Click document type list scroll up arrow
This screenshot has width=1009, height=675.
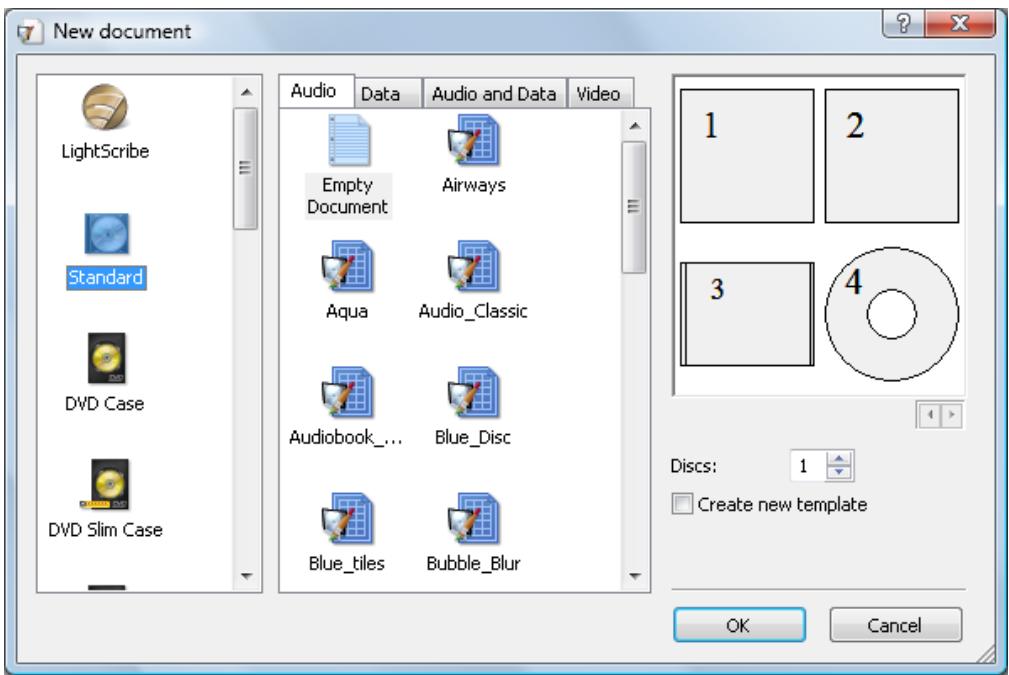pyautogui.click(x=246, y=92)
